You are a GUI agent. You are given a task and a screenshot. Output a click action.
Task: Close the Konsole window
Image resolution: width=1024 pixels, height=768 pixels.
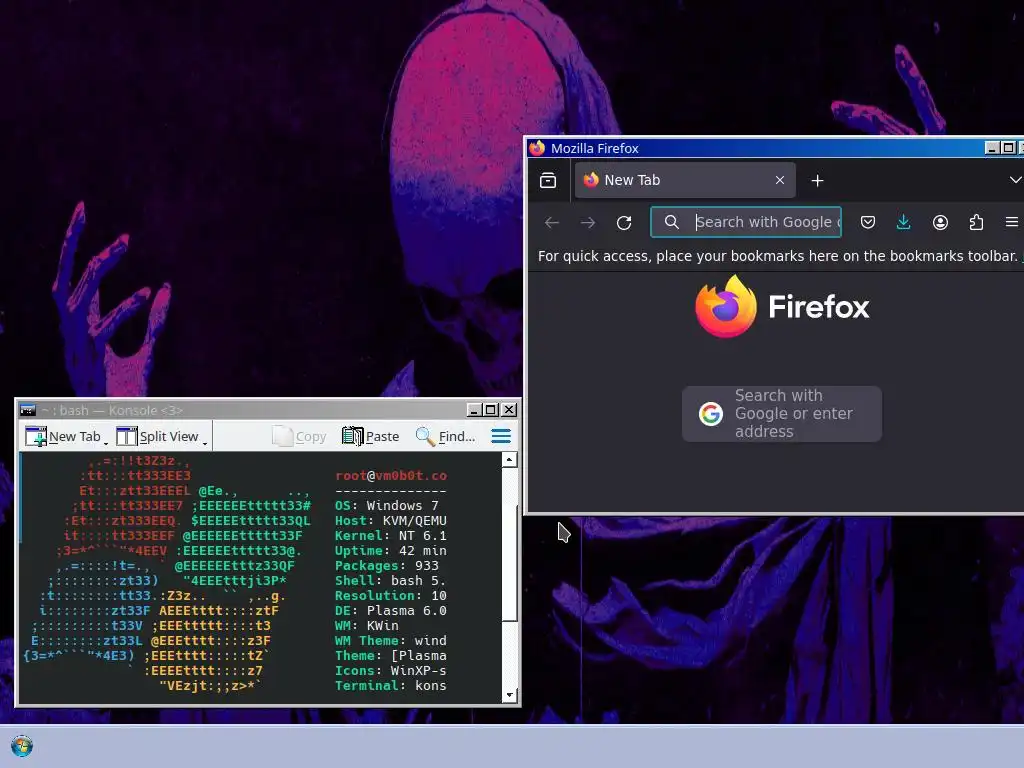pyautogui.click(x=509, y=410)
